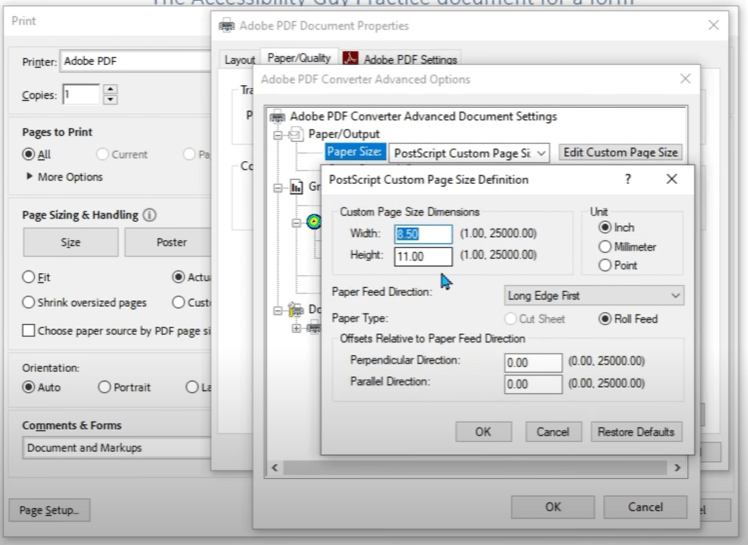
Task: Open the Paper Feed Direction dropdown
Action: click(594, 296)
